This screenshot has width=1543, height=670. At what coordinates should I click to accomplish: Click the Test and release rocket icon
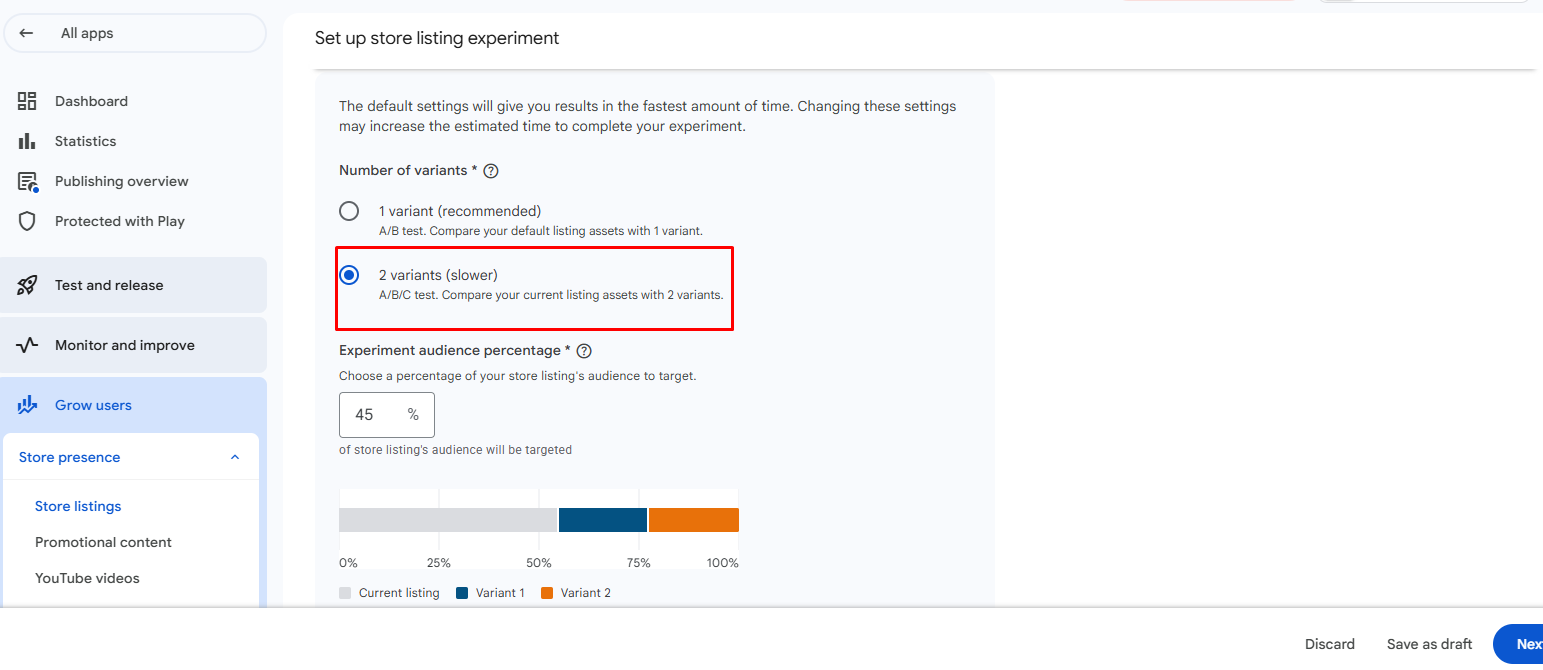coord(27,285)
